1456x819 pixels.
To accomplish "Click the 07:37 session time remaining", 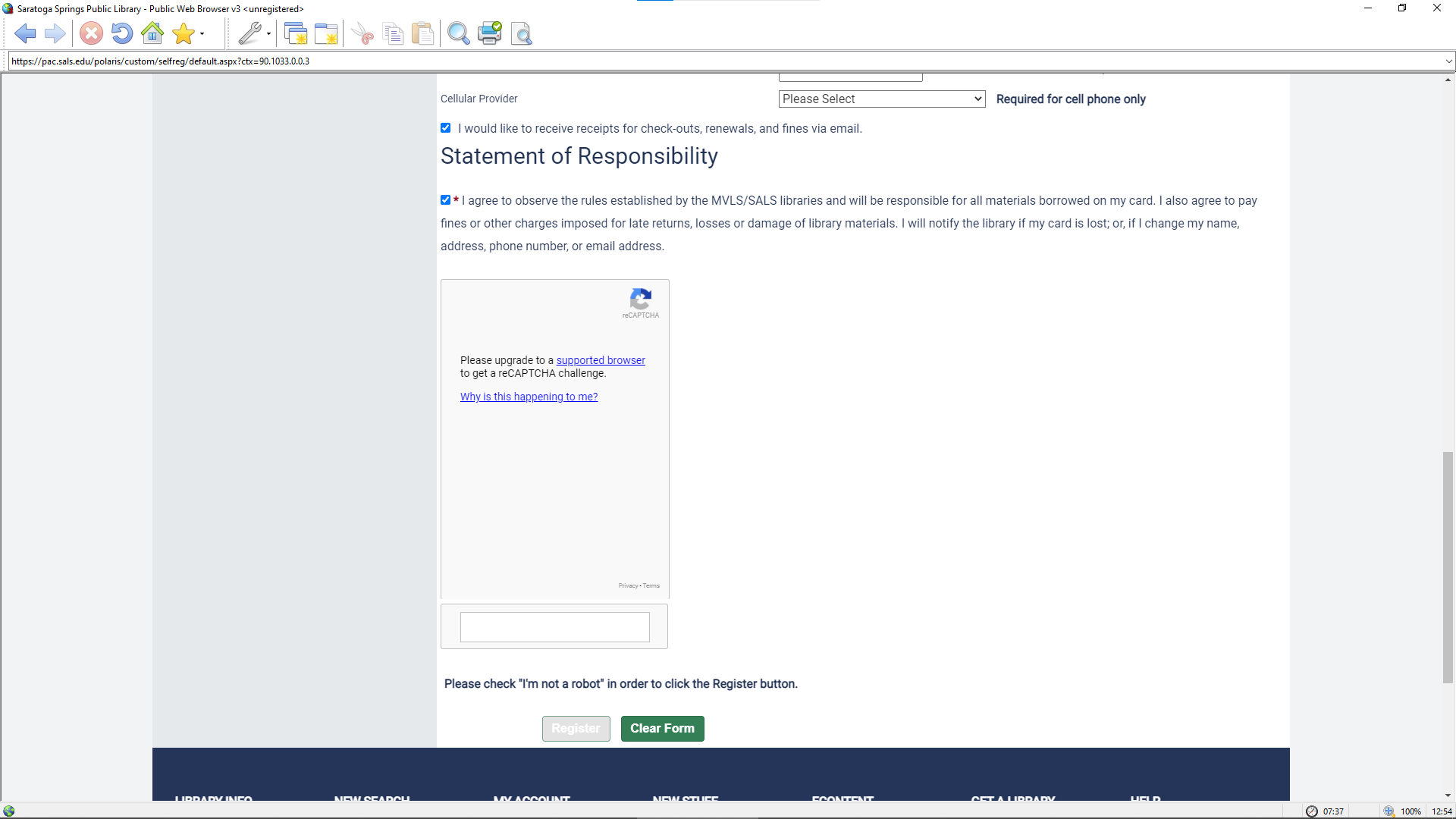I will click(1333, 811).
